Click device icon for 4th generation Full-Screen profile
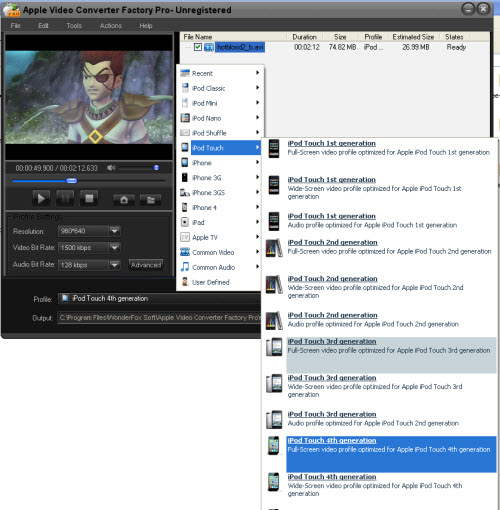 274,446
